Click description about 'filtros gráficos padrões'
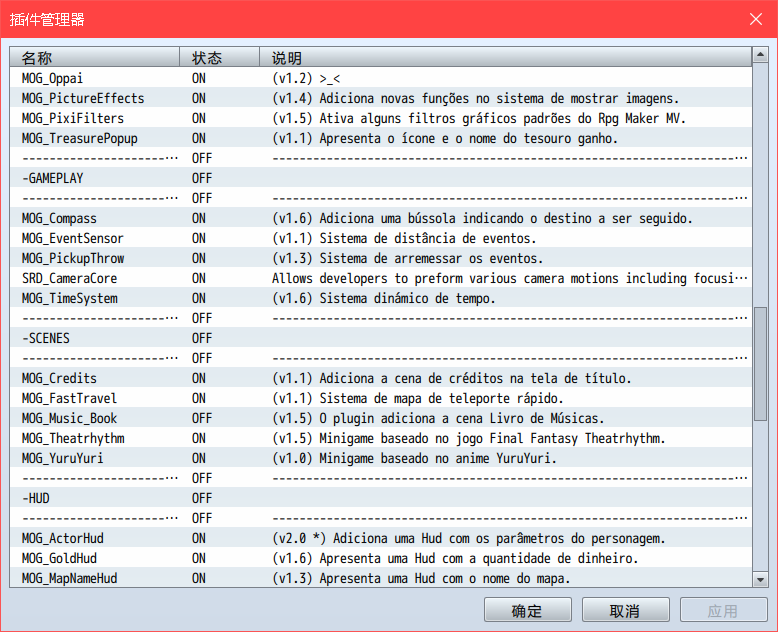This screenshot has width=778, height=632. [x=479, y=118]
